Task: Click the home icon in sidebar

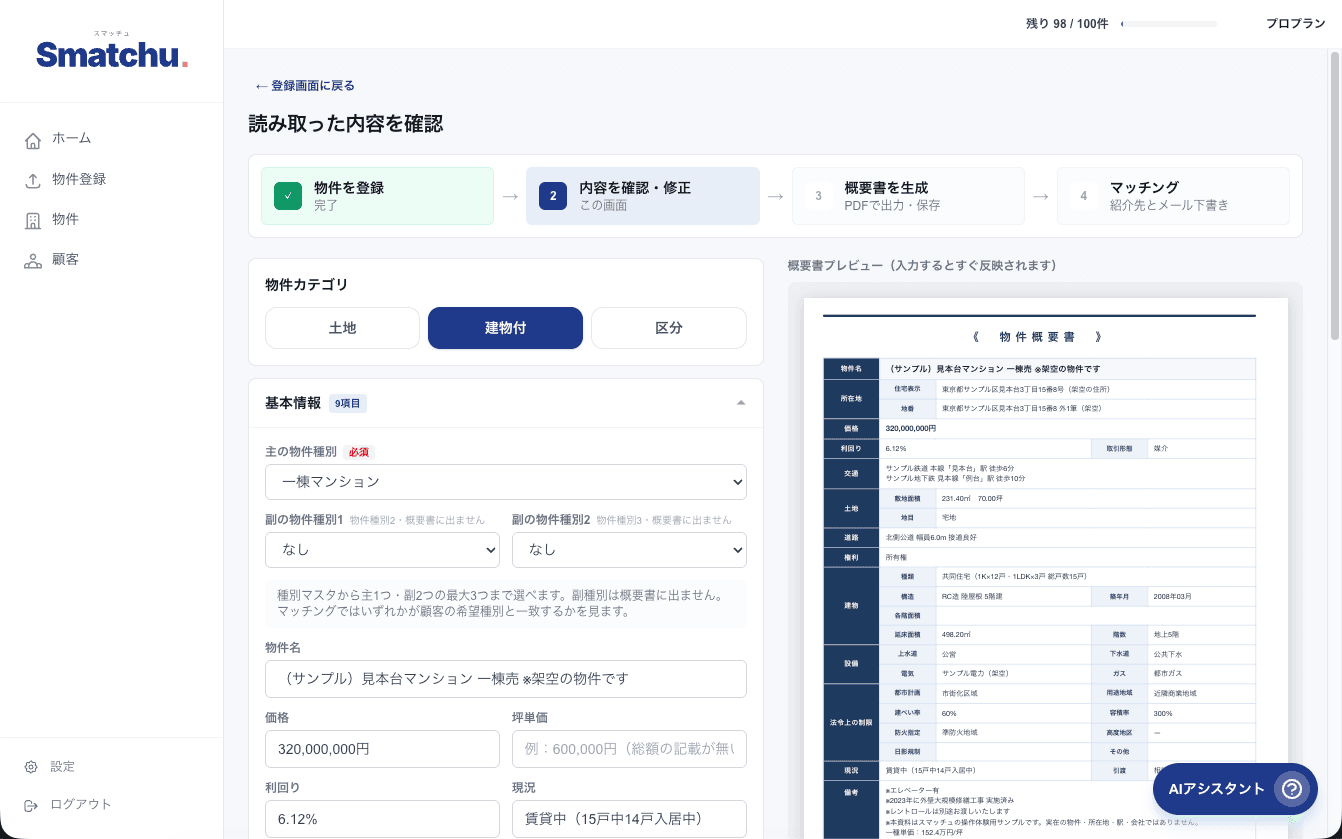Action: [33, 140]
